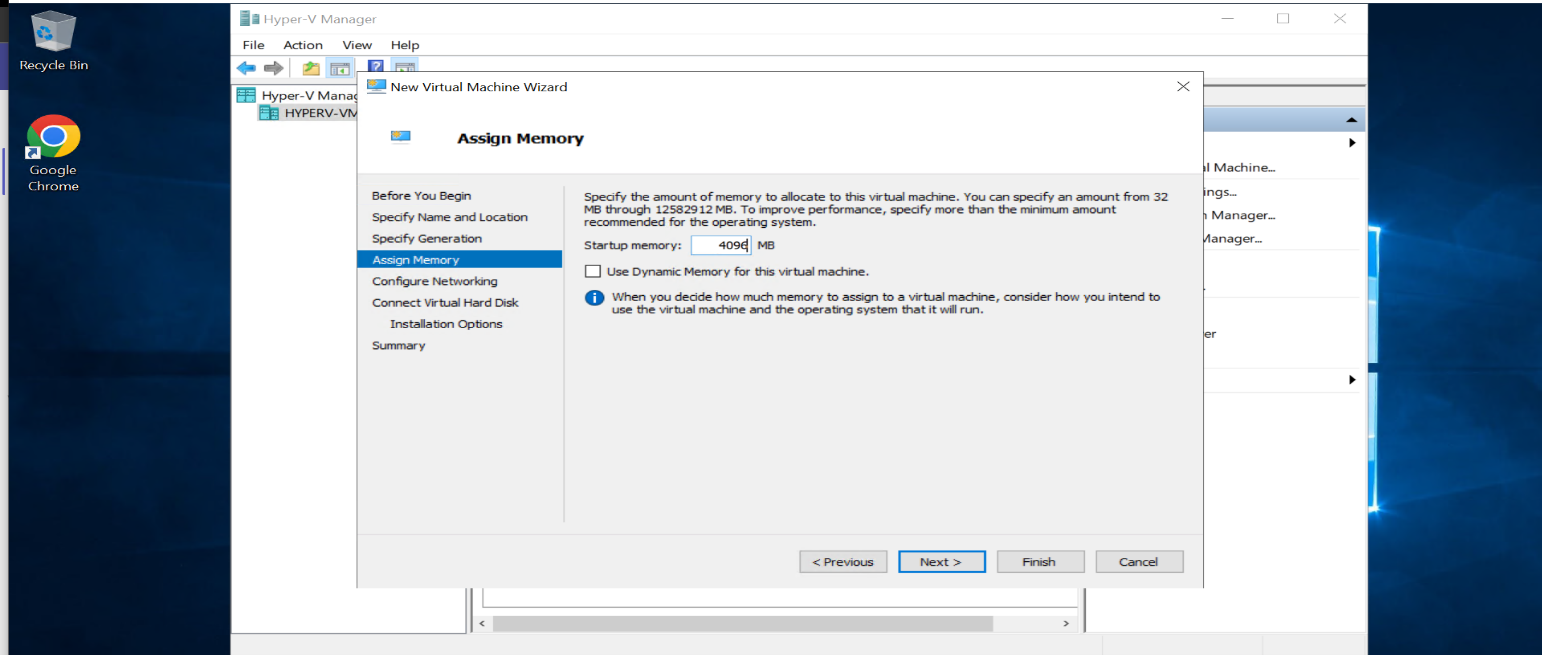Select the Assign Memory wizard step
Image resolution: width=1542 pixels, height=655 pixels.
pyautogui.click(x=459, y=259)
